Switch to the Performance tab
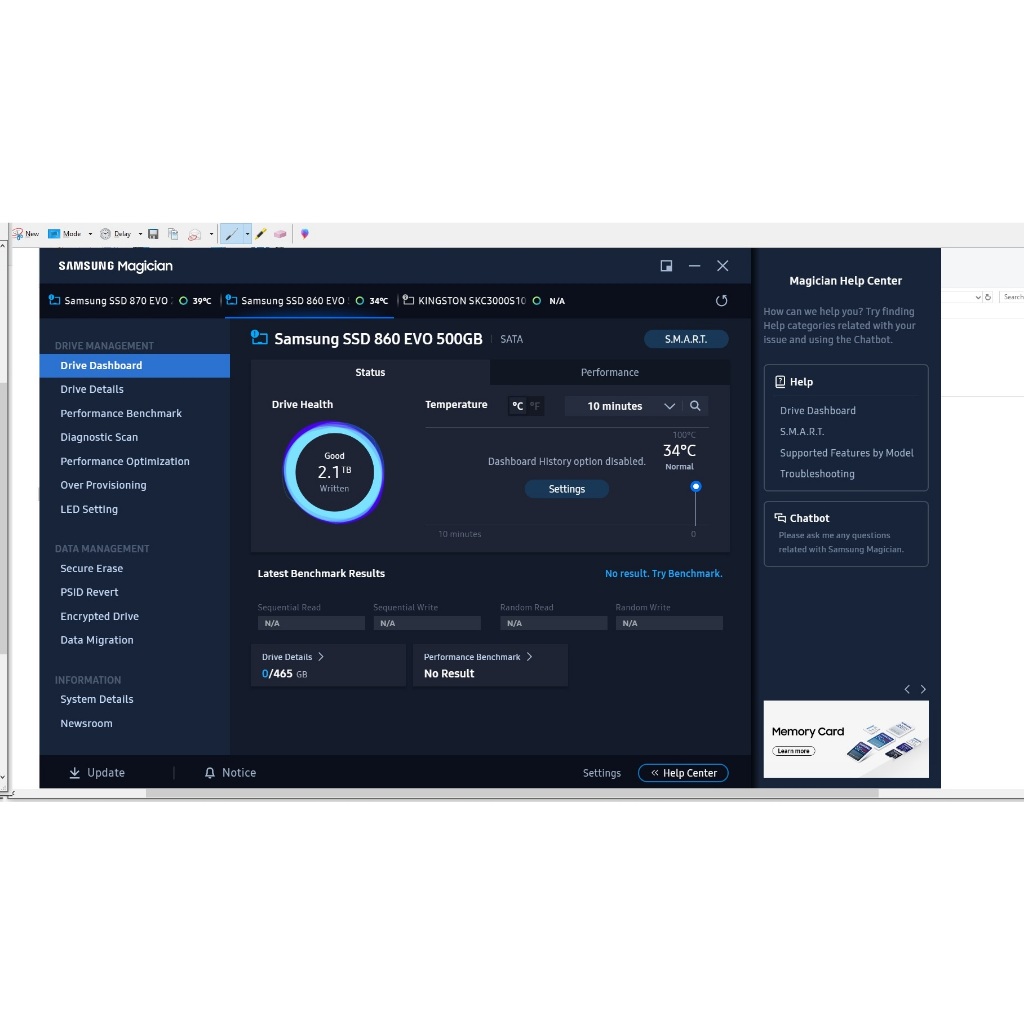 tap(609, 372)
